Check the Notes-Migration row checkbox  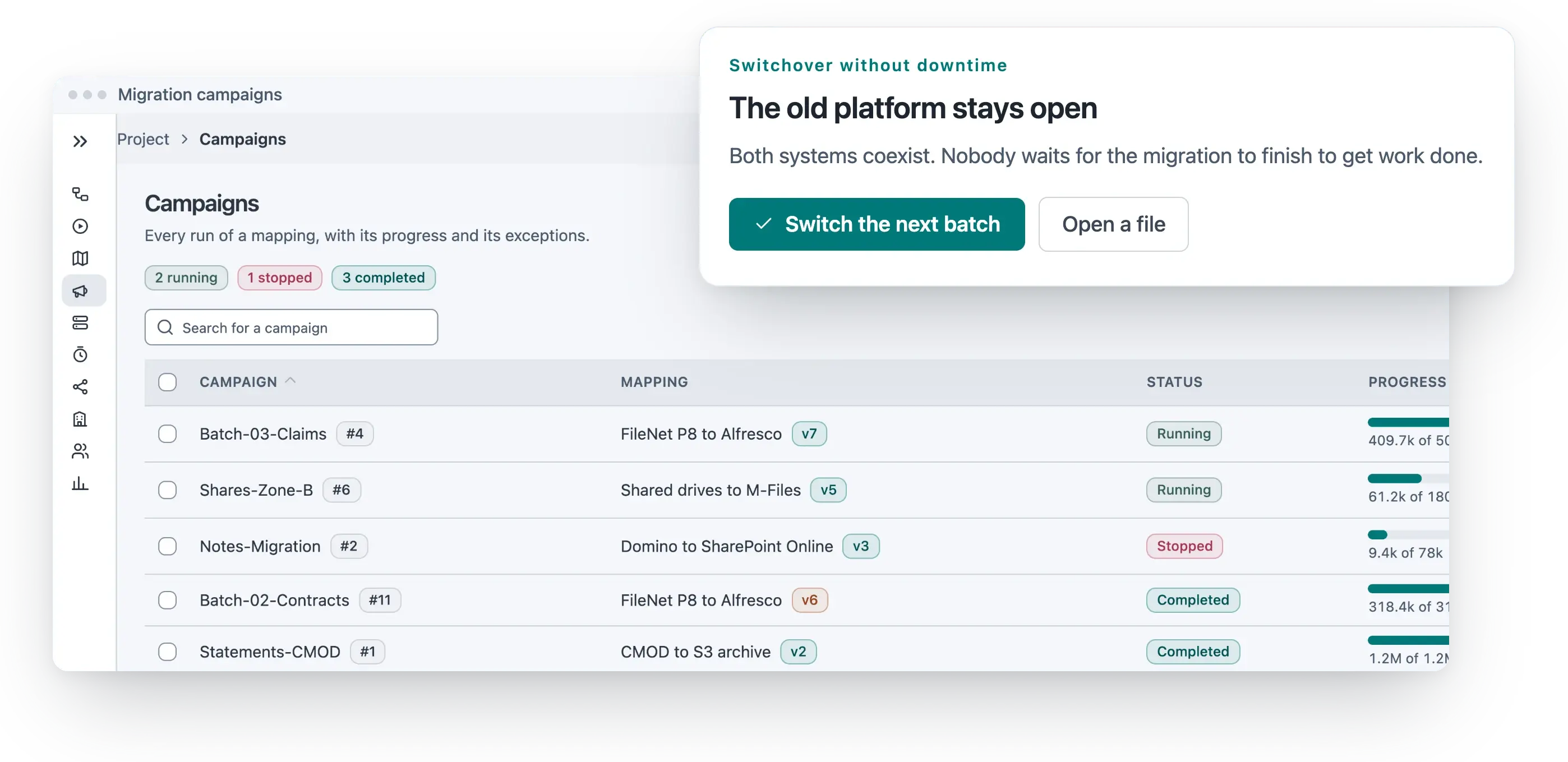(x=167, y=547)
